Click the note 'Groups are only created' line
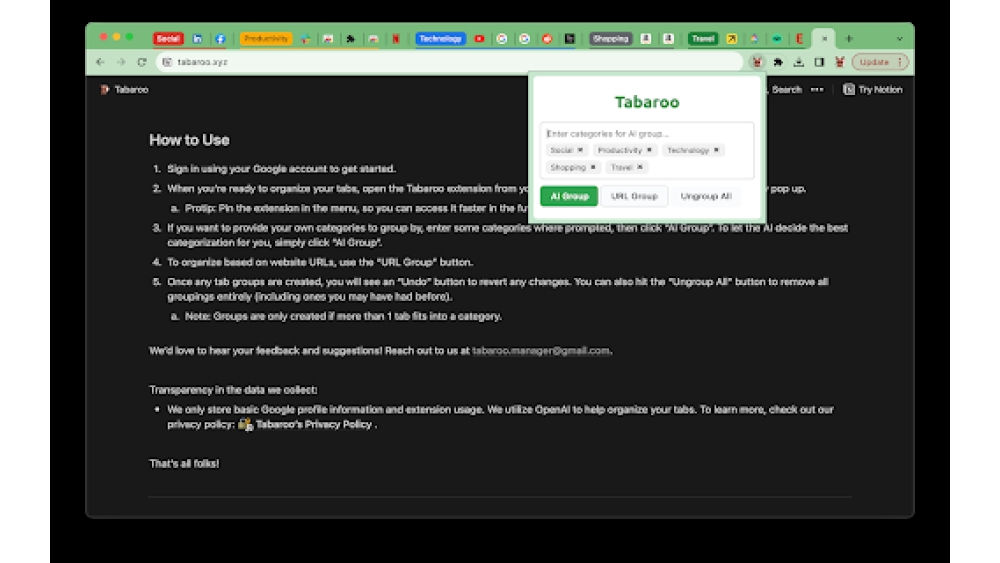This screenshot has height=563, width=1000. point(343,316)
